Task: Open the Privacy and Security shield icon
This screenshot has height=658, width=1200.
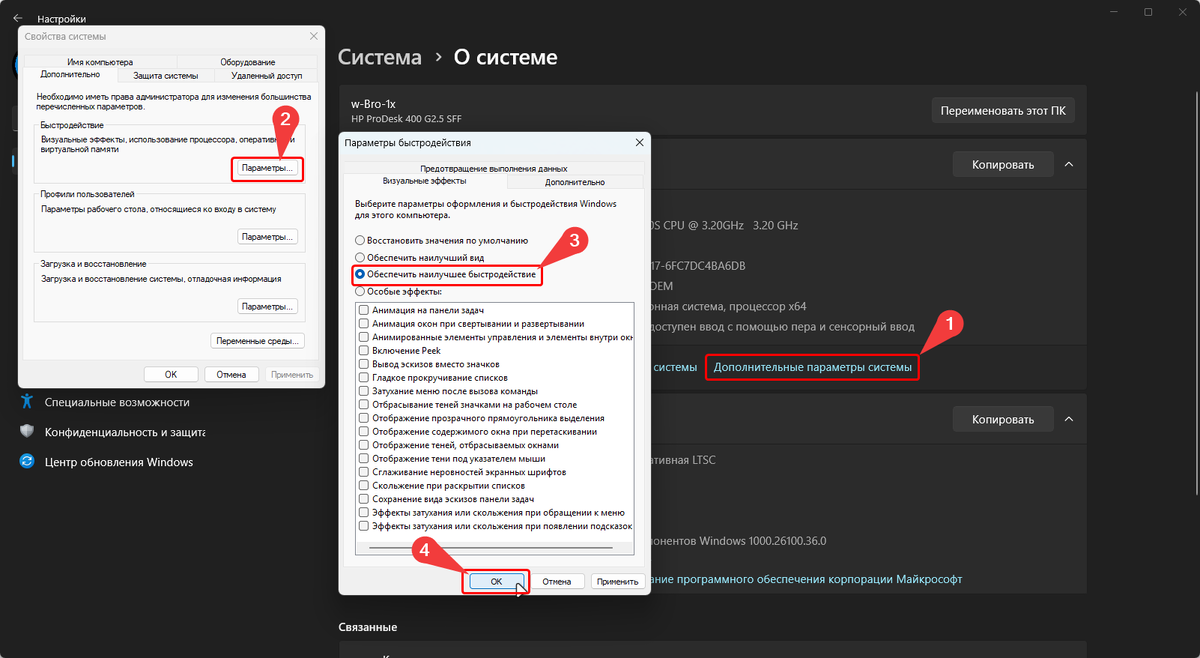Action: point(27,432)
